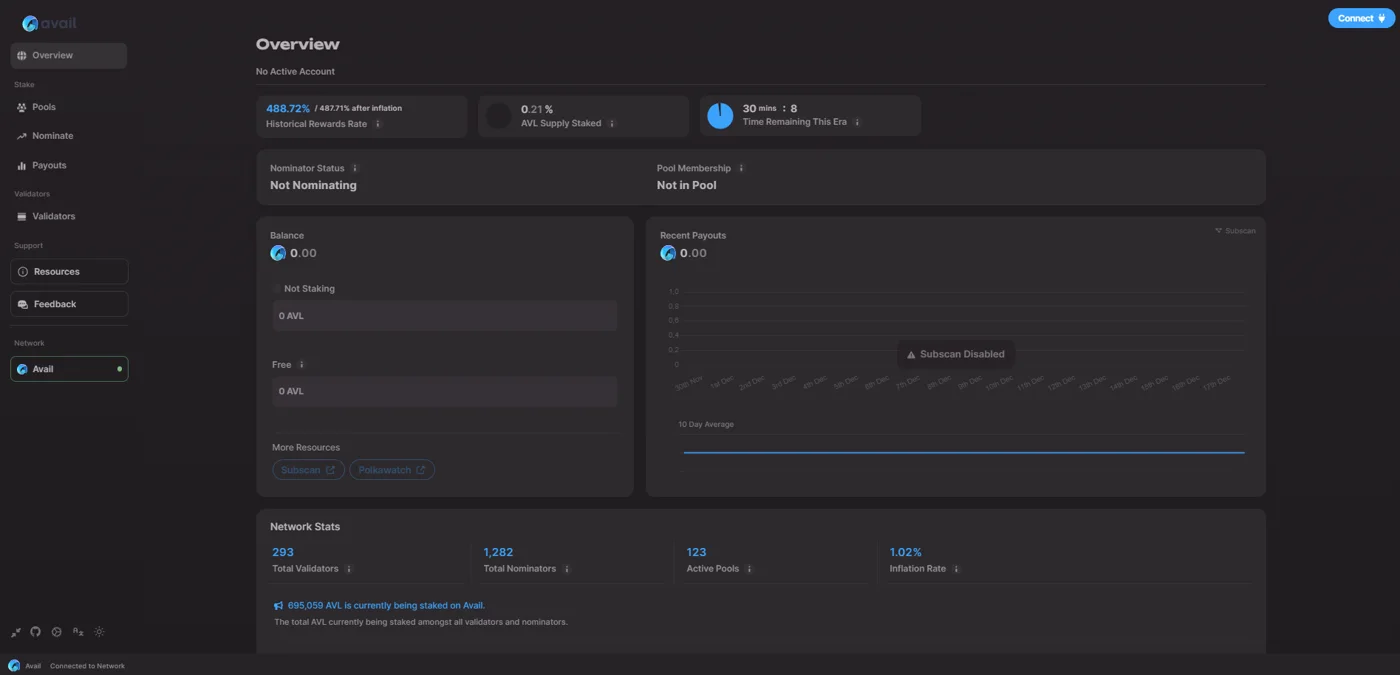Click the Not Nominating status text

coord(313,185)
